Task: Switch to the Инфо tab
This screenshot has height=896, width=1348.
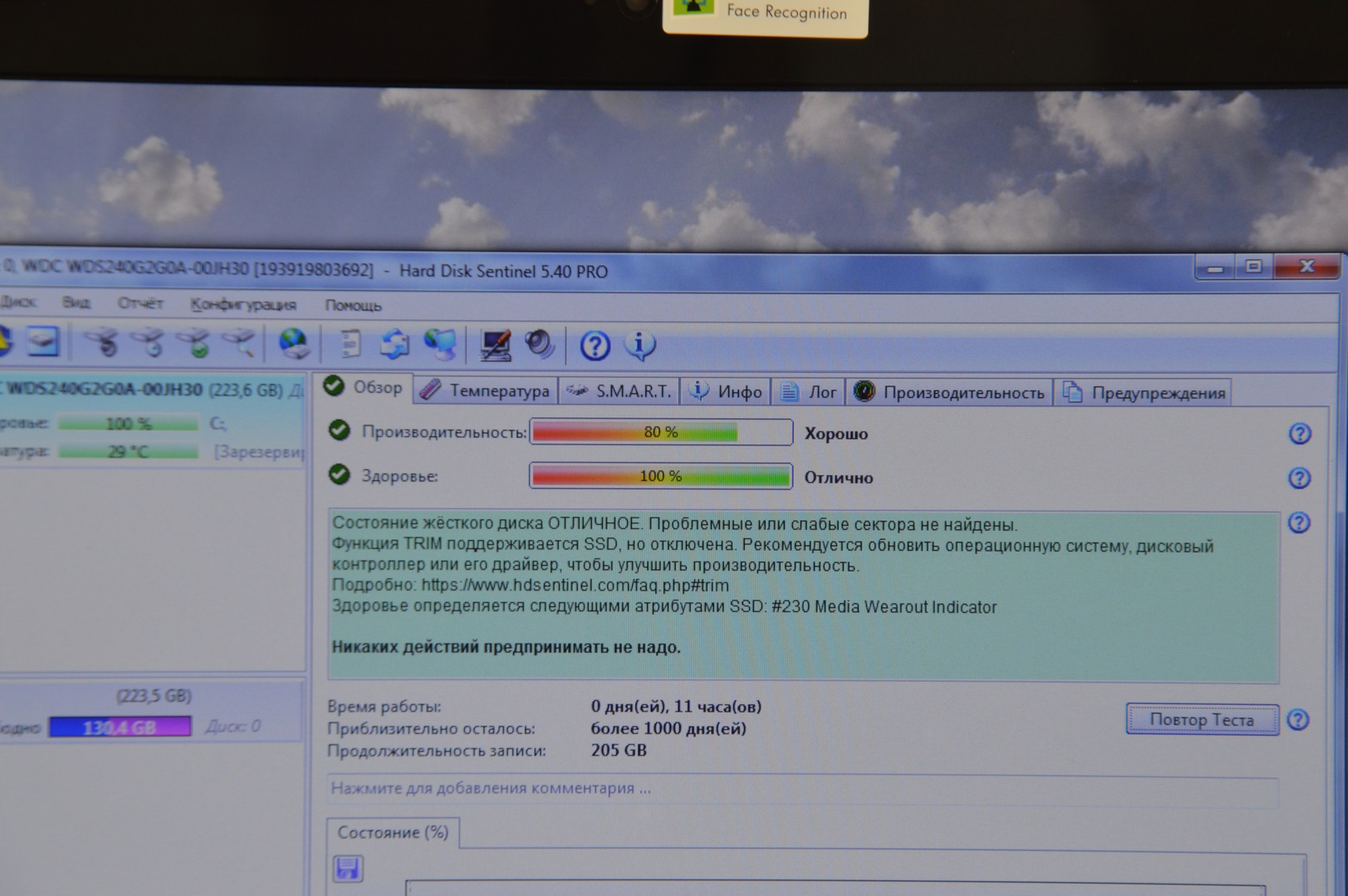Action: [x=727, y=392]
